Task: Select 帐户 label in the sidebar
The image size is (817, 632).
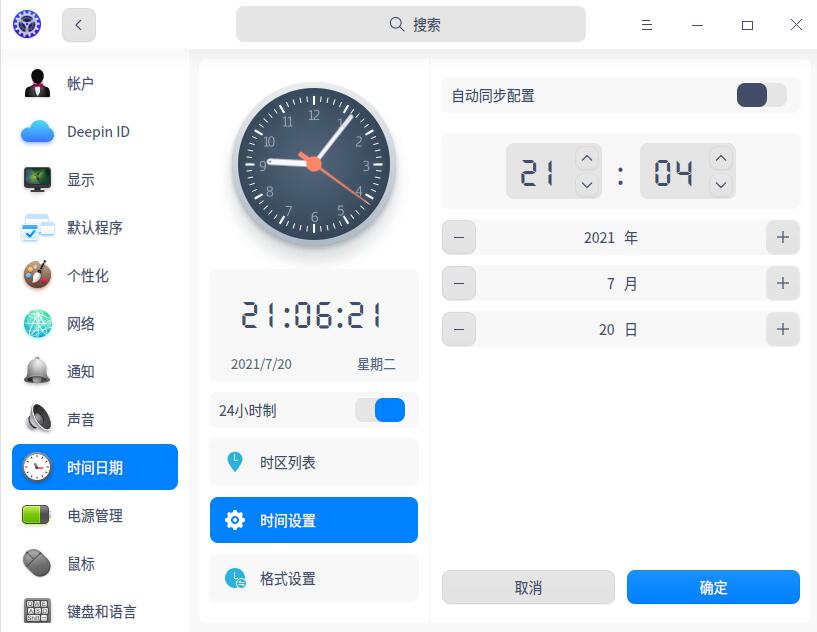Action: click(80, 83)
